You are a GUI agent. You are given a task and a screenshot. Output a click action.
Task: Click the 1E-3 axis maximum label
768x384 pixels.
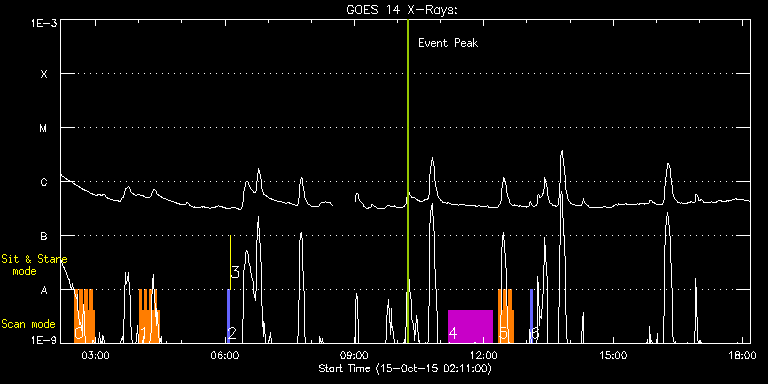43,23
